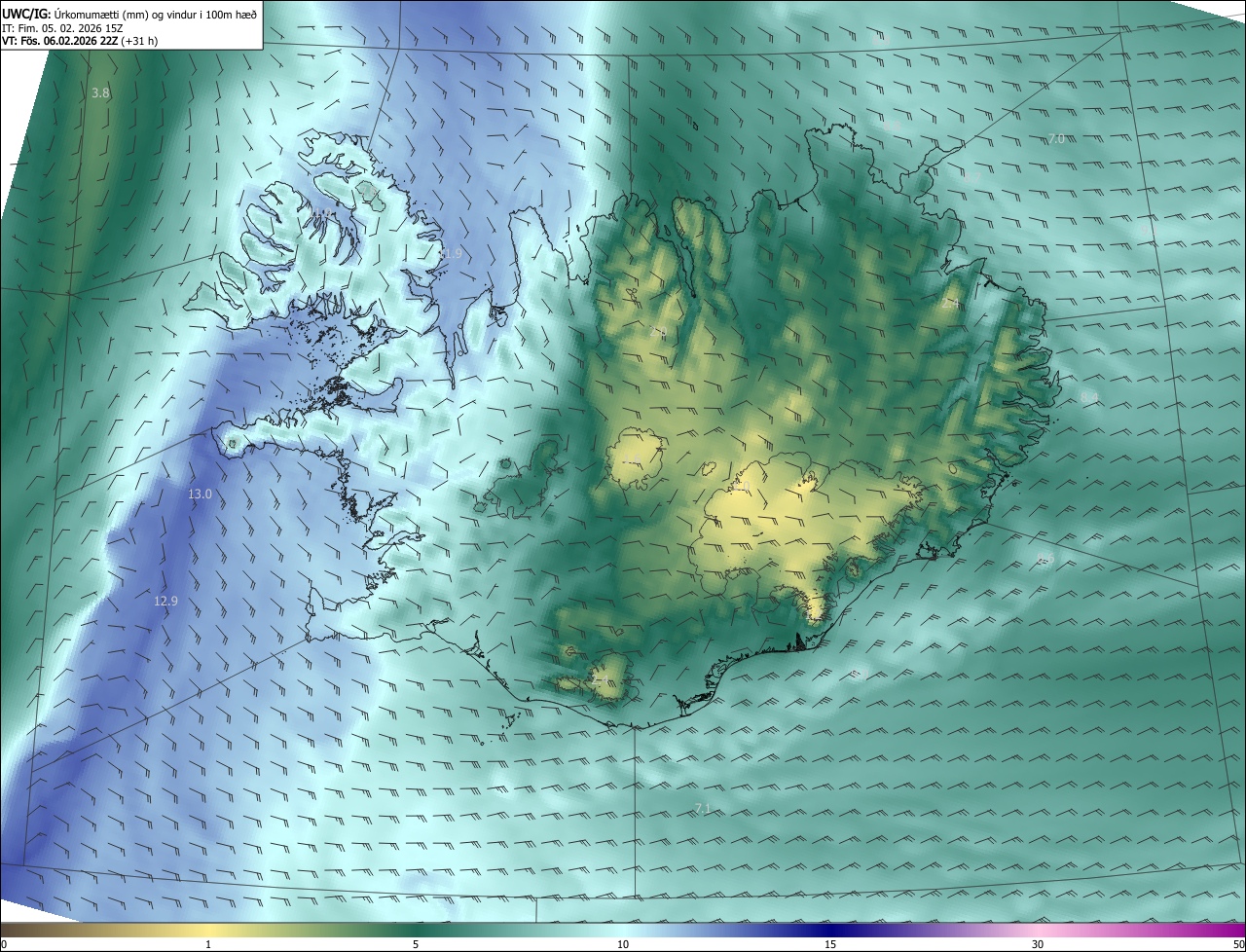1246x952 pixels.
Task: Click the initialization time line 'IT: Fim. 05. 02. 2026 15Z'
Action: tap(62, 27)
